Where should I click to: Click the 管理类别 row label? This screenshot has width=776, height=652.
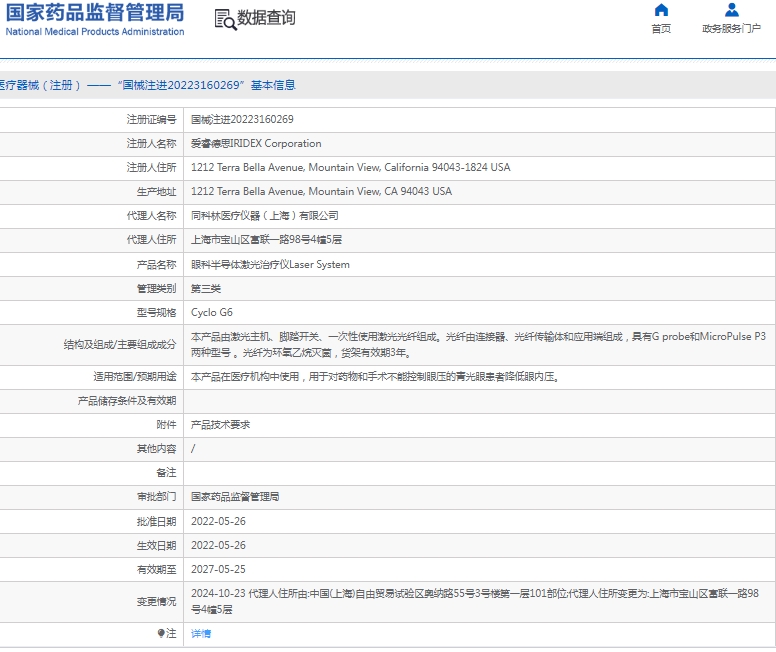(x=156, y=289)
